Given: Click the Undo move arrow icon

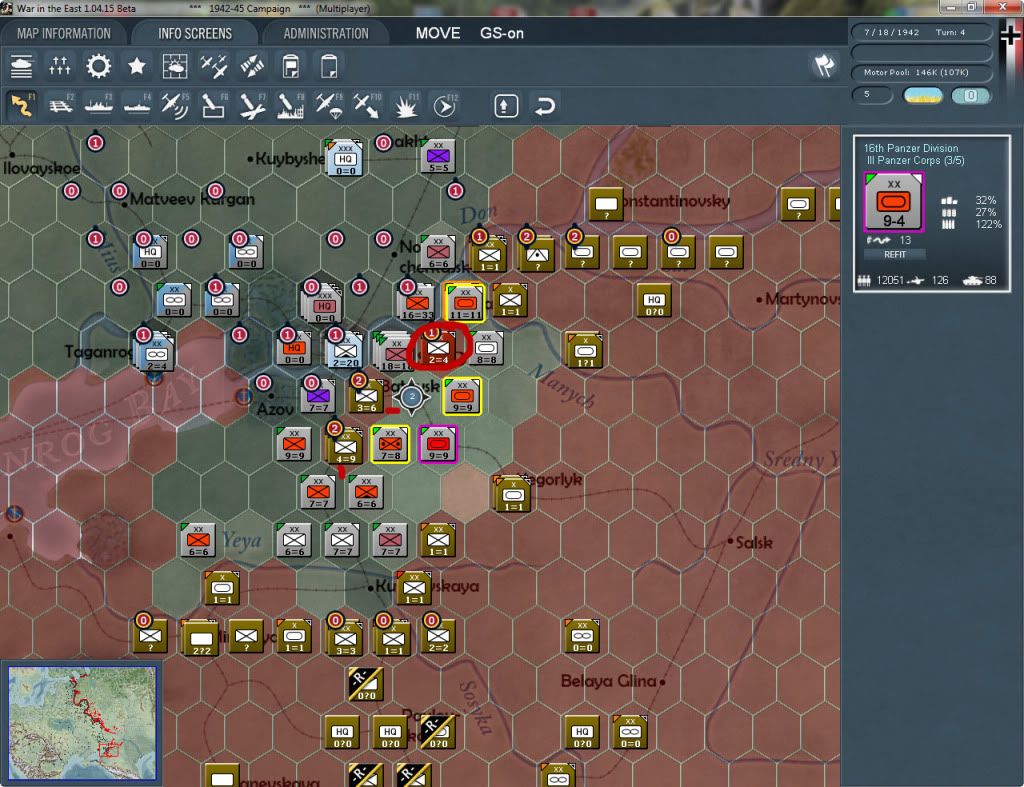Looking at the screenshot, I should point(545,105).
